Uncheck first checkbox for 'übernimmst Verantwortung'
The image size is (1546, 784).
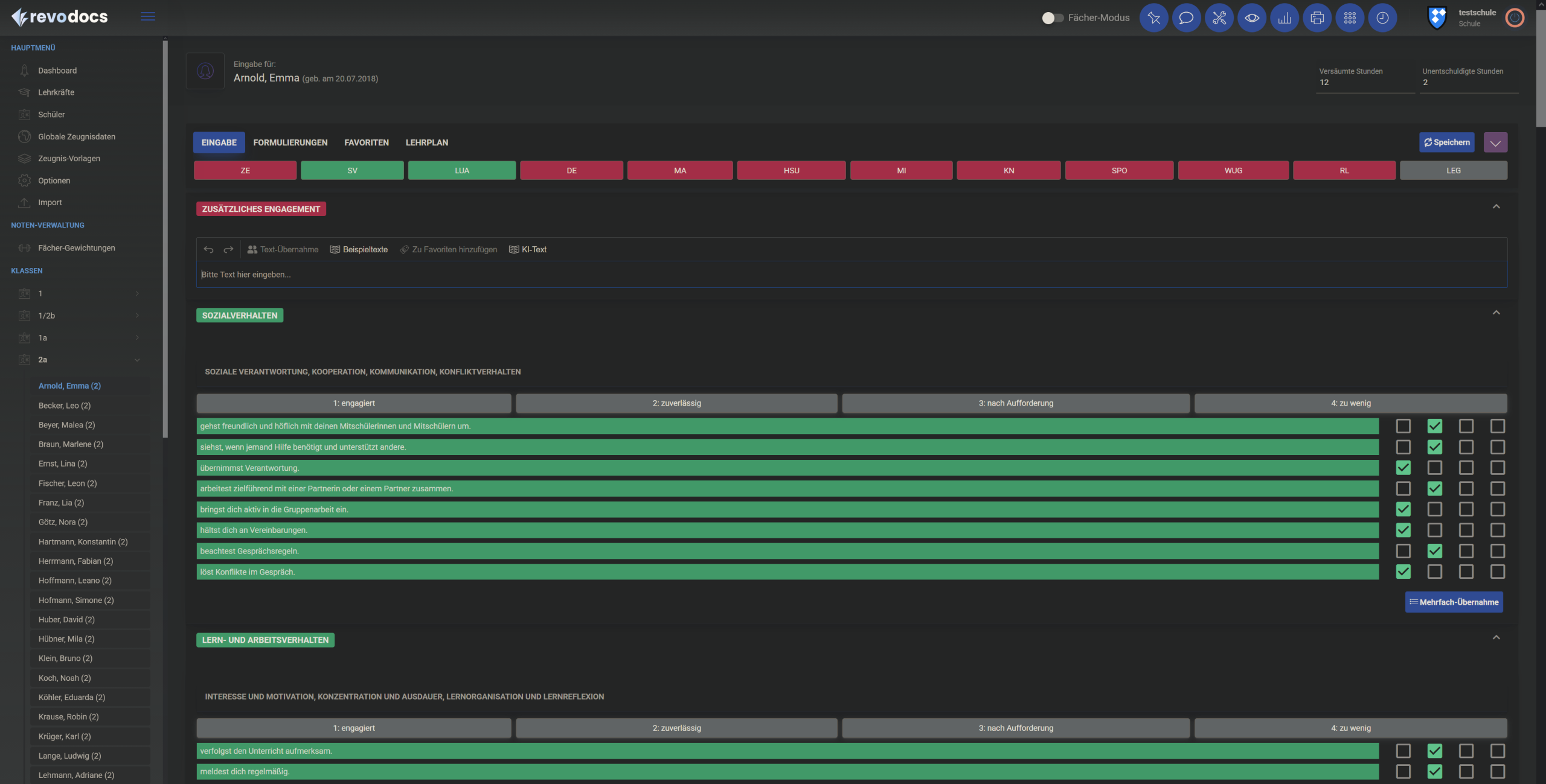point(1403,468)
